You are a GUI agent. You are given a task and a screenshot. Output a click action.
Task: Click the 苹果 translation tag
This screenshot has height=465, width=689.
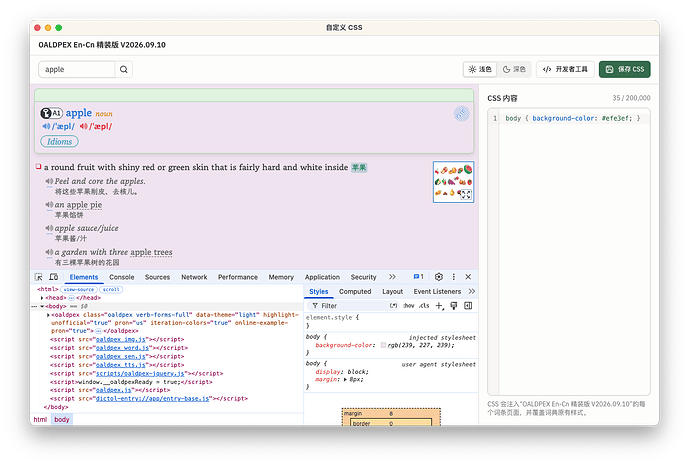tap(359, 167)
